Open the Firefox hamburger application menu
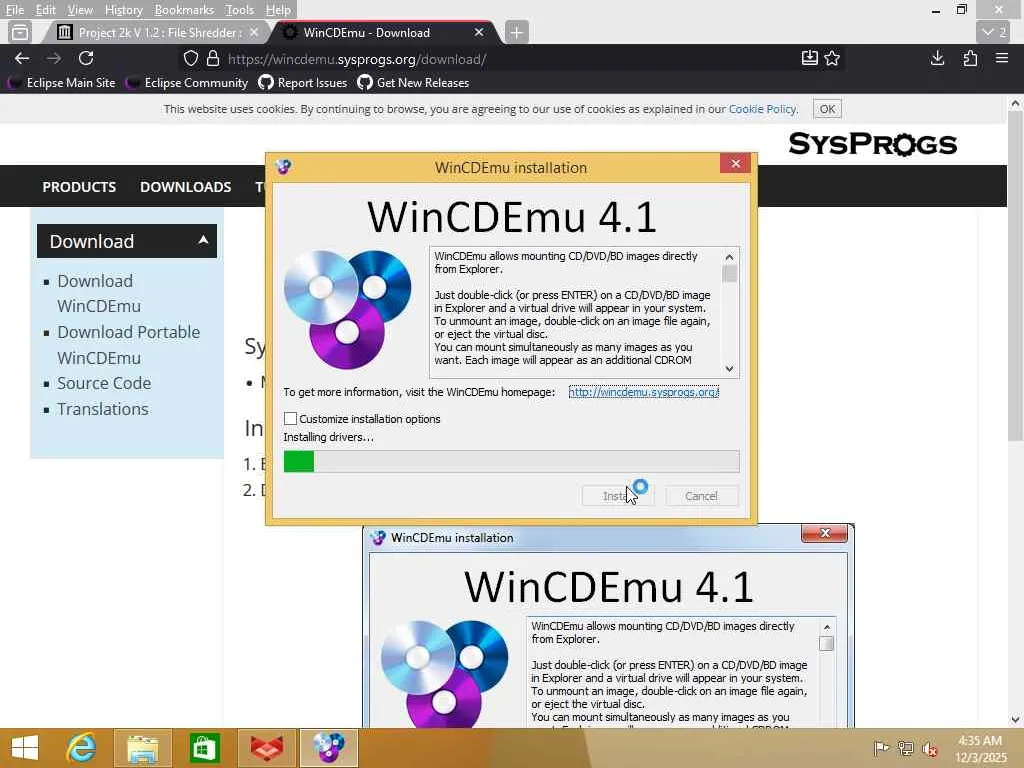Viewport: 1024px width, 768px height. pyautogui.click(x=1002, y=58)
